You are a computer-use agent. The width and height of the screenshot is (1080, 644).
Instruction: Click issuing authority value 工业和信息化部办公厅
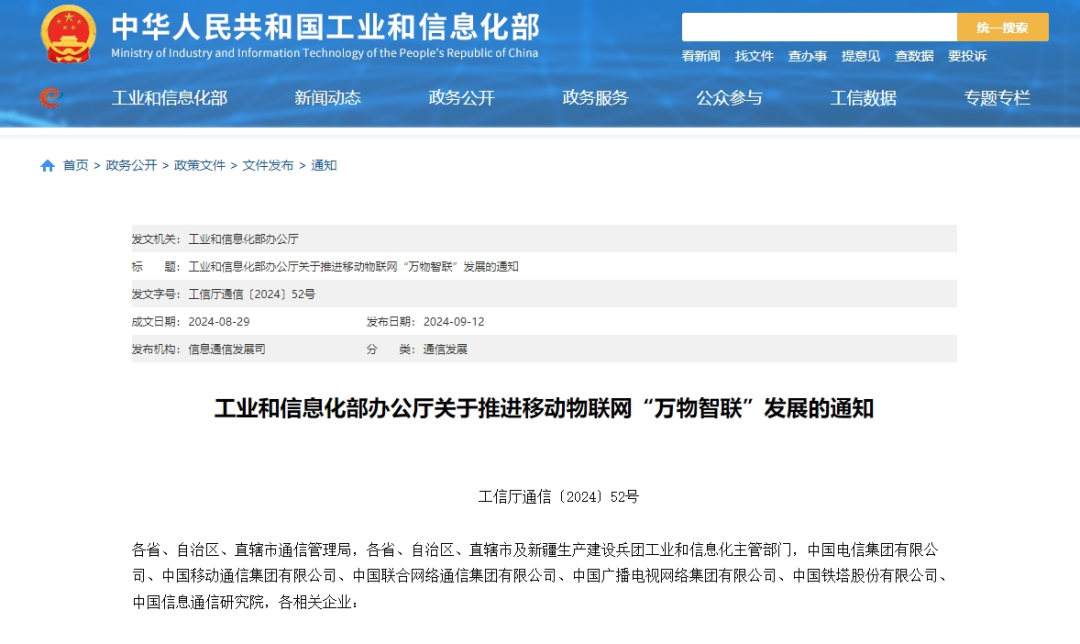pyautogui.click(x=243, y=239)
